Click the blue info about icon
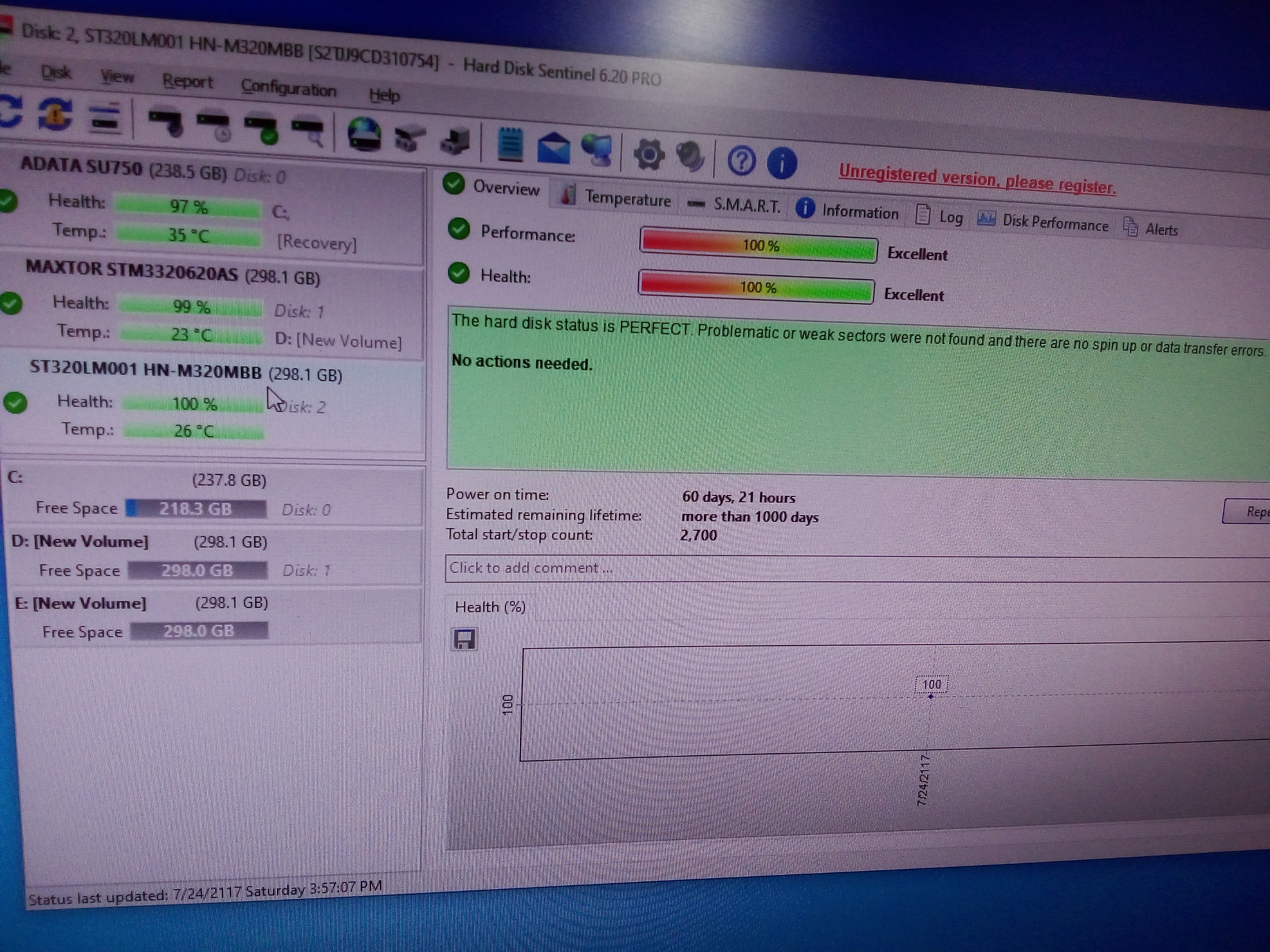Image resolution: width=1270 pixels, height=952 pixels. [781, 163]
